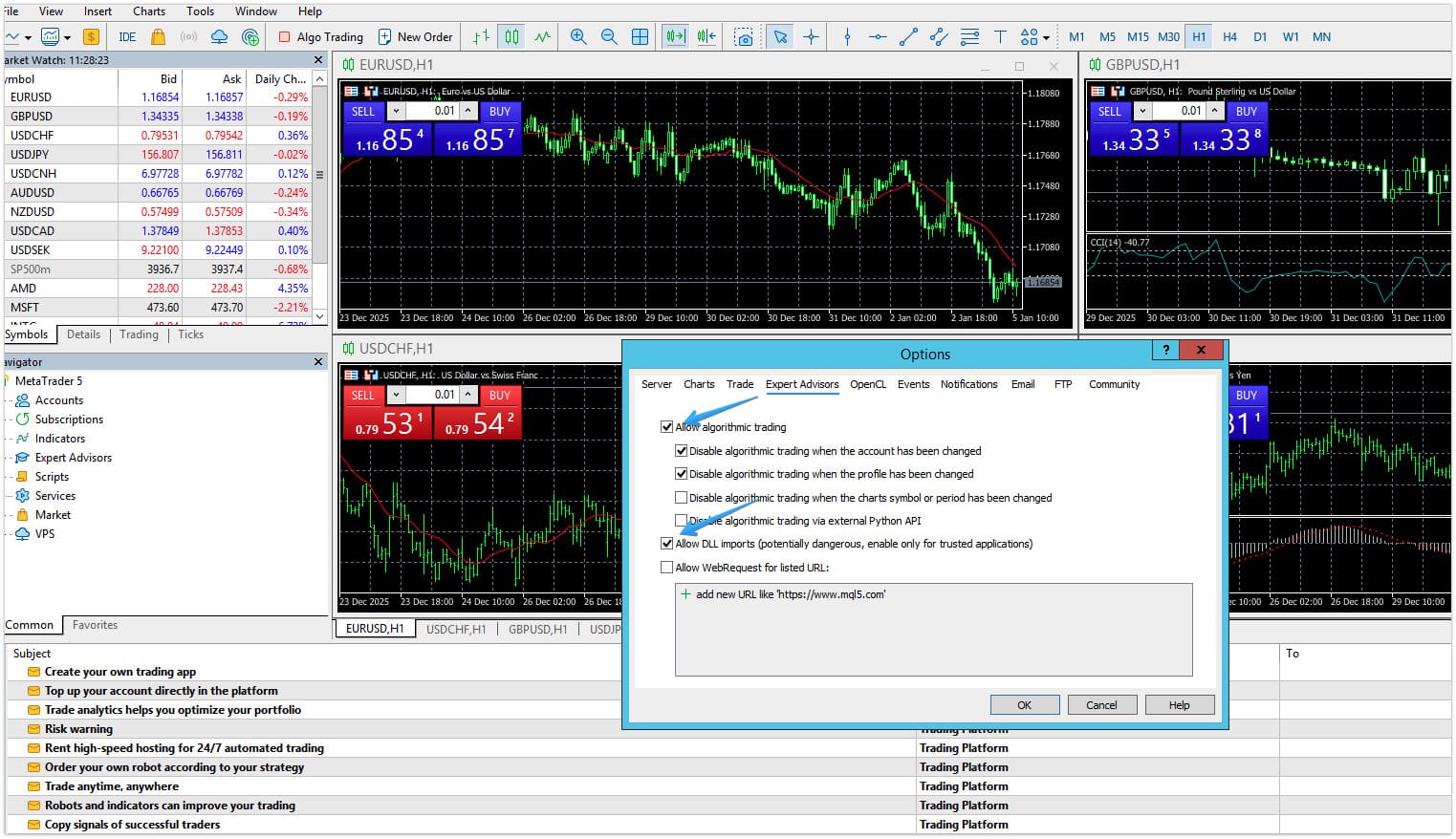Uncheck Allow algorithmic trading checkbox
This screenshot has width=1456, height=839.
tap(667, 427)
